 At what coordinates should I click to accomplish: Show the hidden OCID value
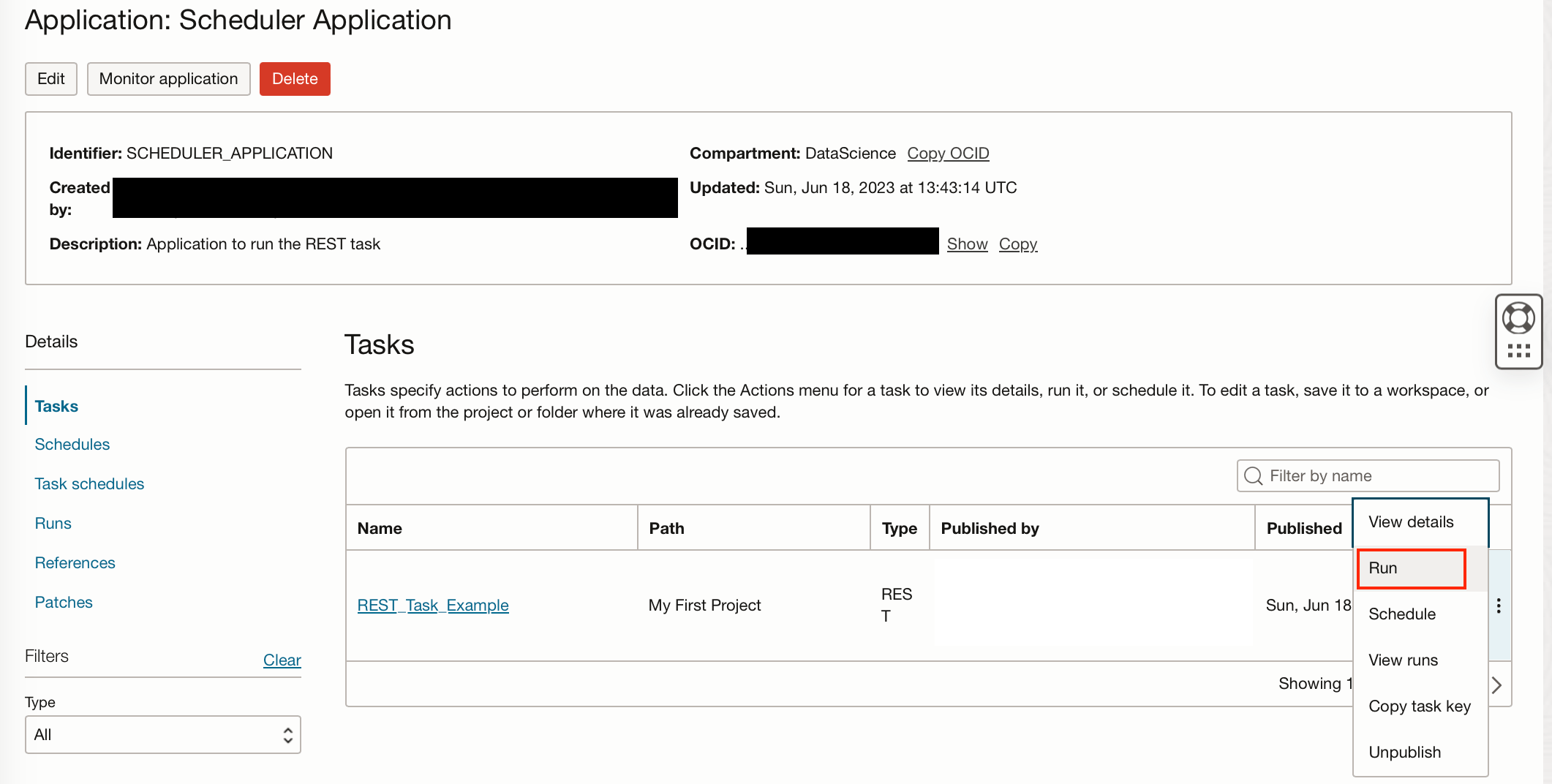967,244
